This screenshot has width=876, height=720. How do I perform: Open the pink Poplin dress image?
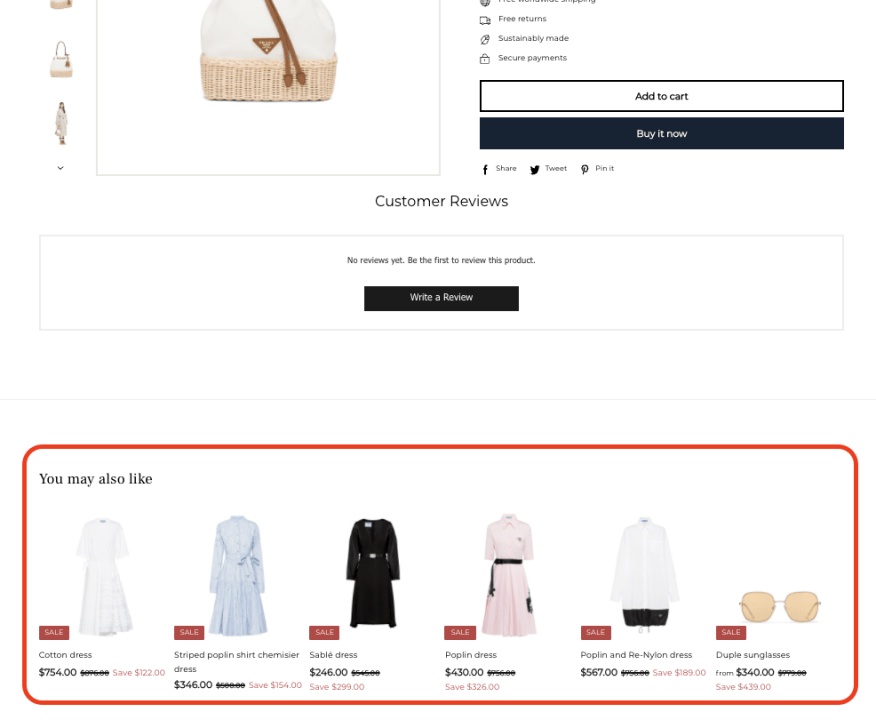(508, 575)
